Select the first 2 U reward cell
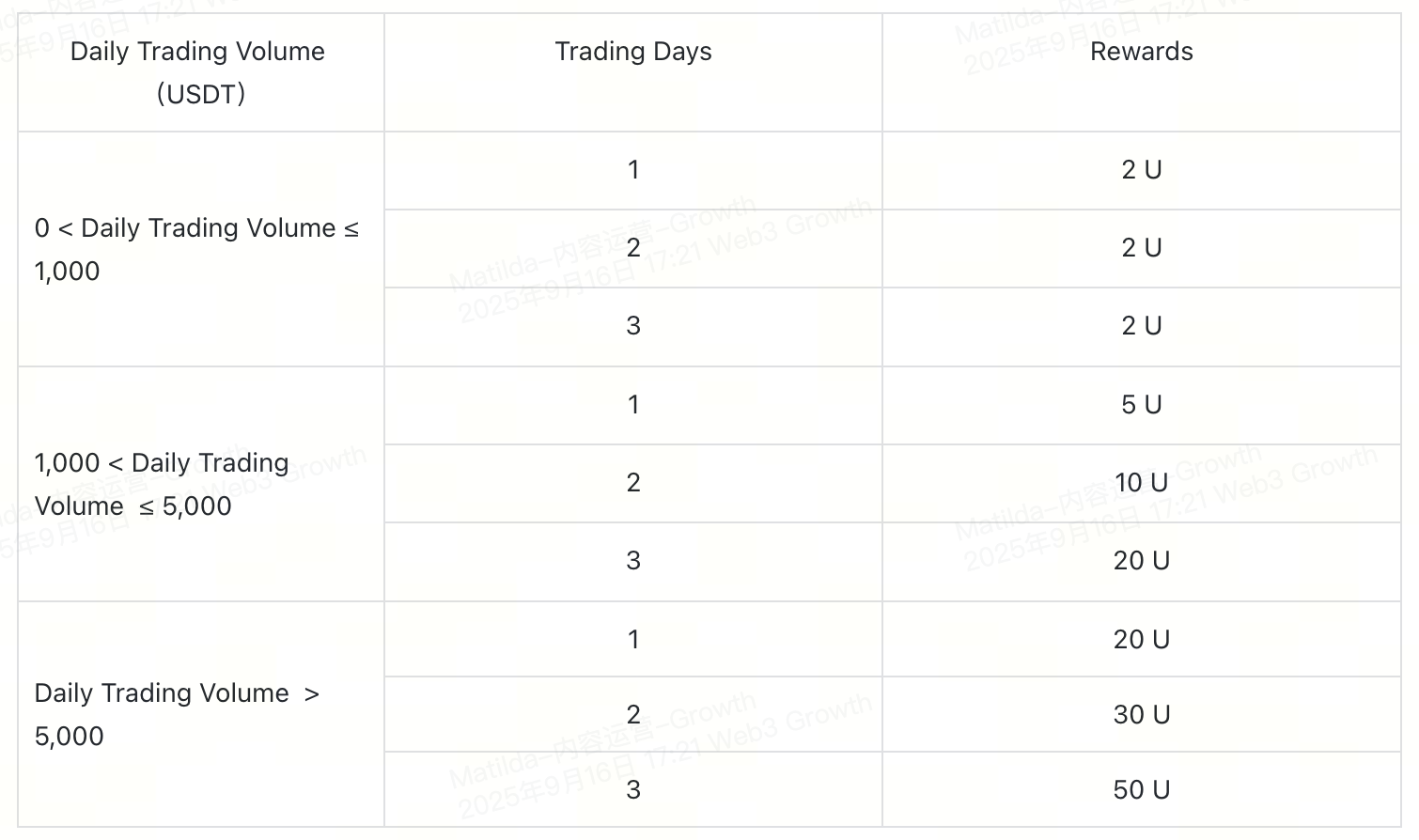The height and width of the screenshot is (840, 1419). [x=1141, y=170]
